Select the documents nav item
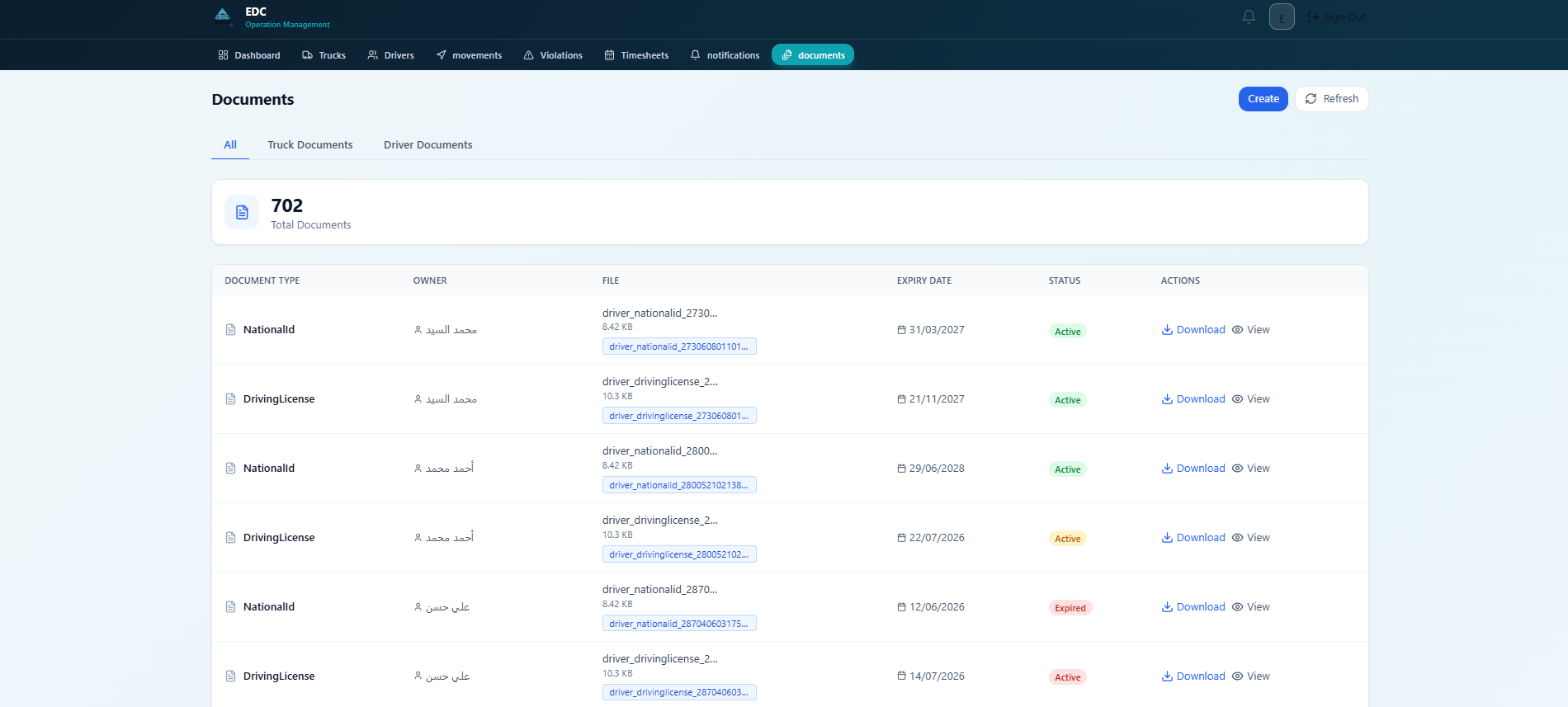 tap(813, 55)
